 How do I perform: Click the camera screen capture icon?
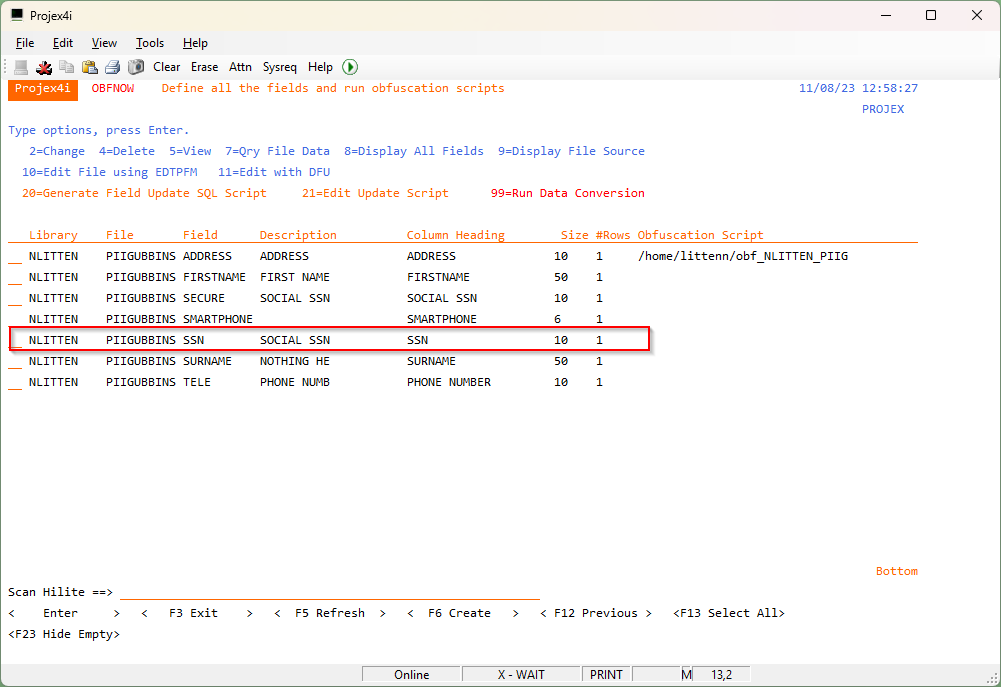(x=135, y=67)
